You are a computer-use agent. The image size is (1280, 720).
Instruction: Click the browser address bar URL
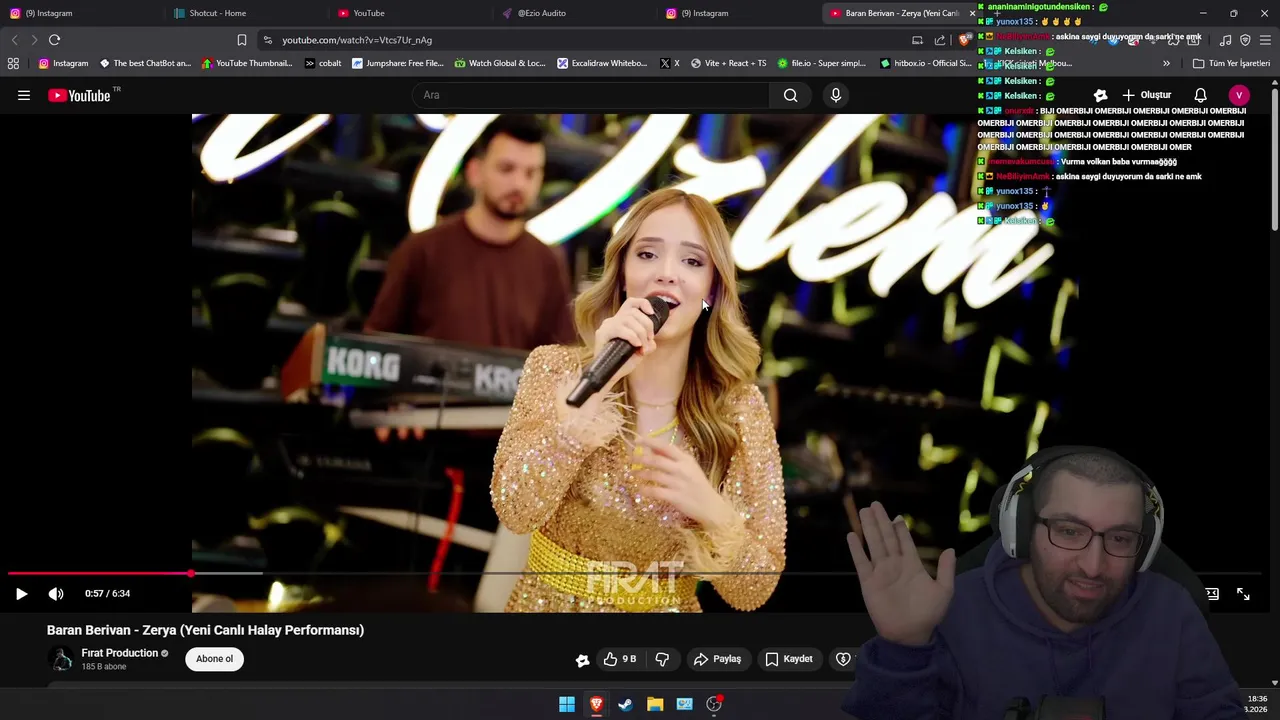357,40
